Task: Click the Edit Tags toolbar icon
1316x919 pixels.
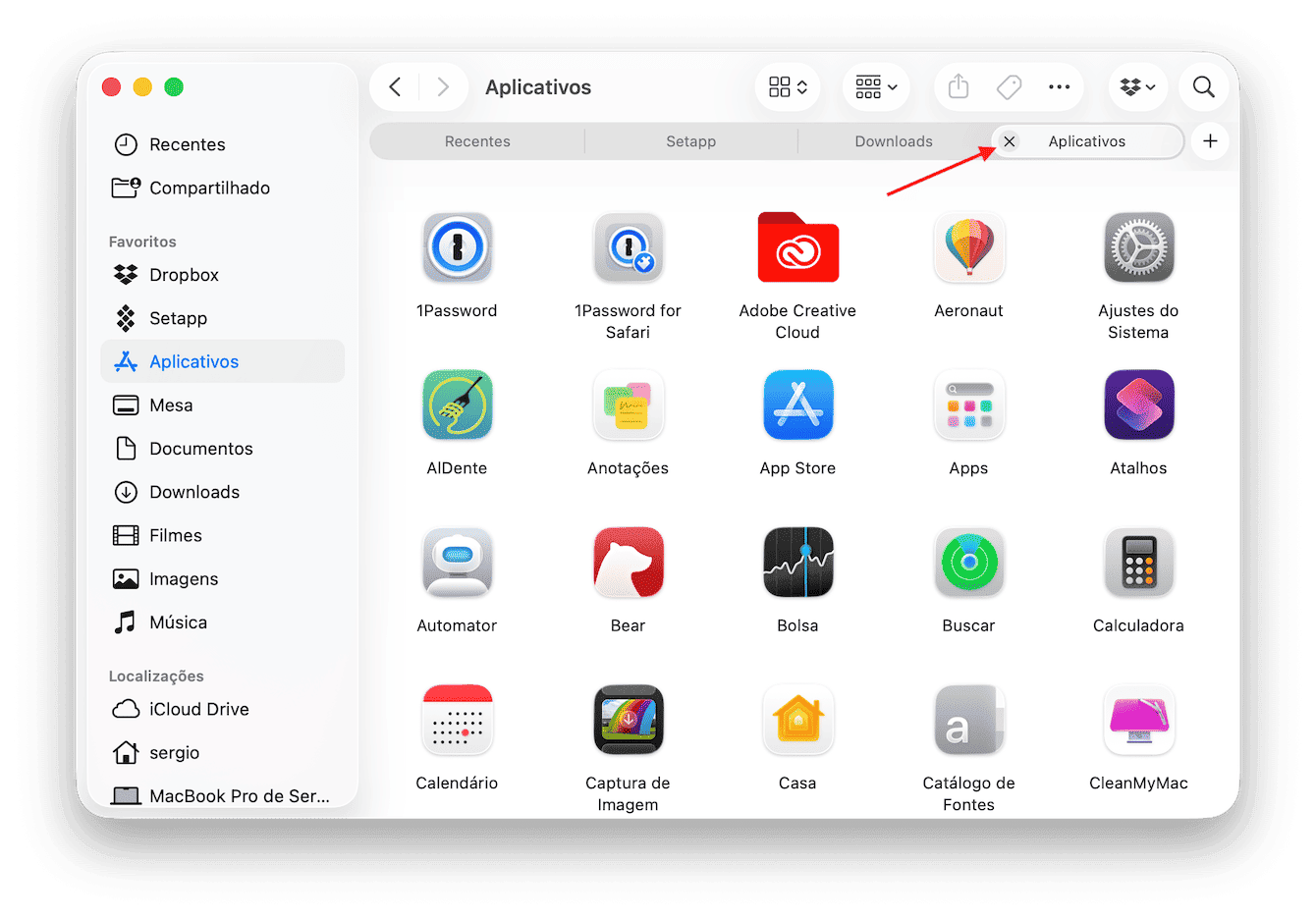Action: pos(1009,87)
